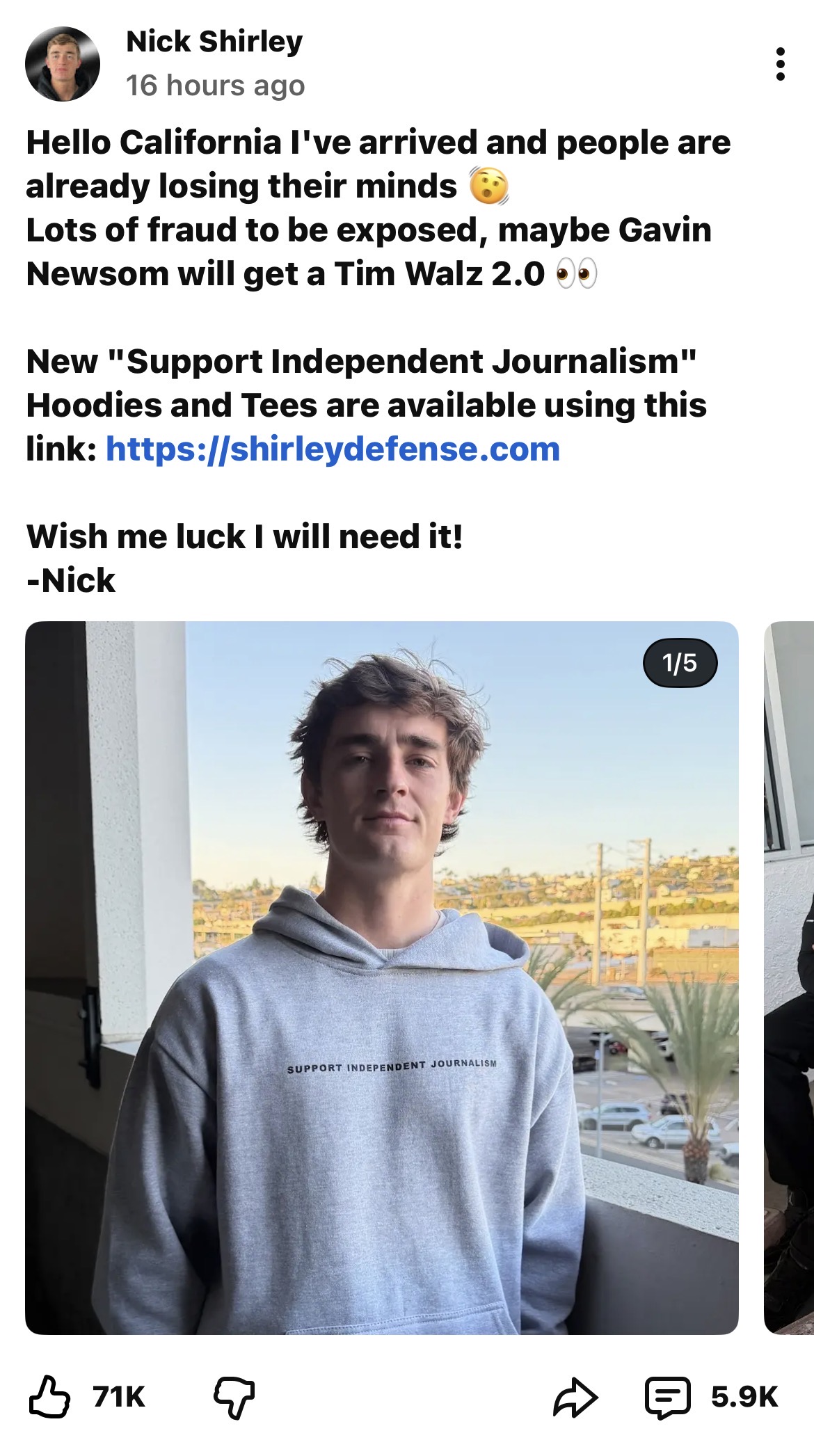View the first photo of gray hoodie
Image resolution: width=814 pixels, height=1456 pixels.
[382, 977]
